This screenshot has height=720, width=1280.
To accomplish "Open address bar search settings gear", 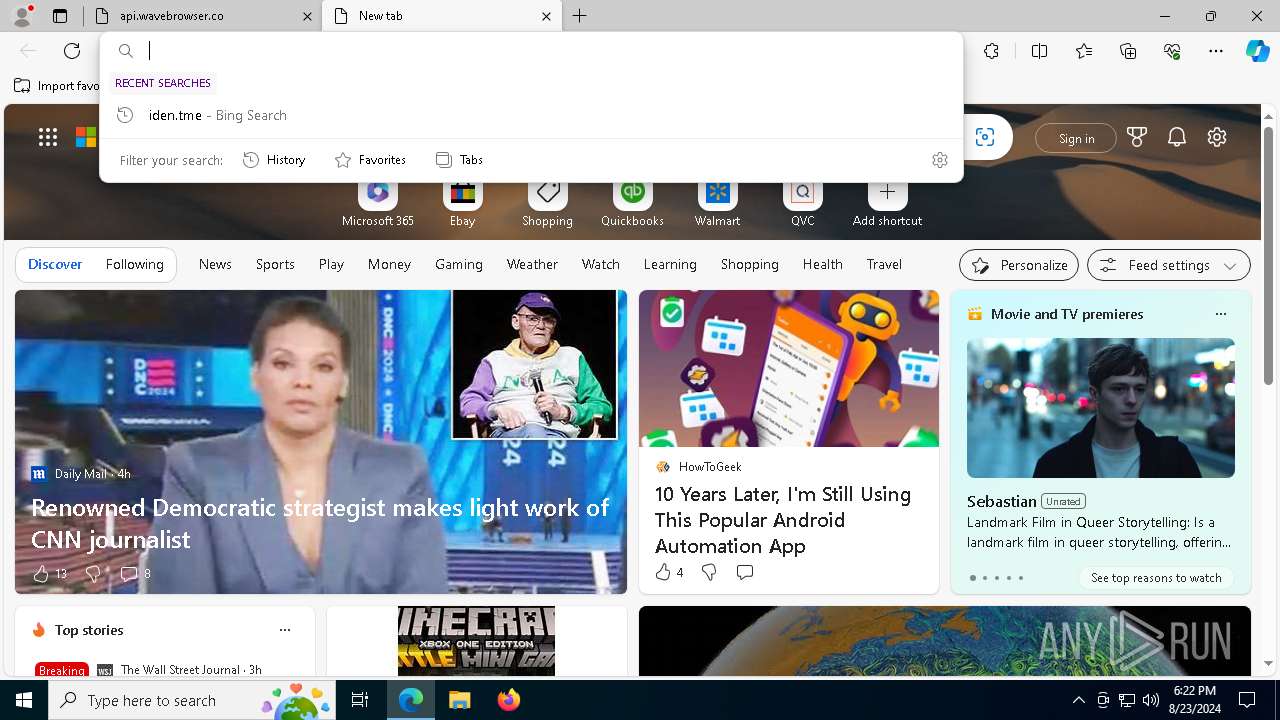I will [x=939, y=160].
